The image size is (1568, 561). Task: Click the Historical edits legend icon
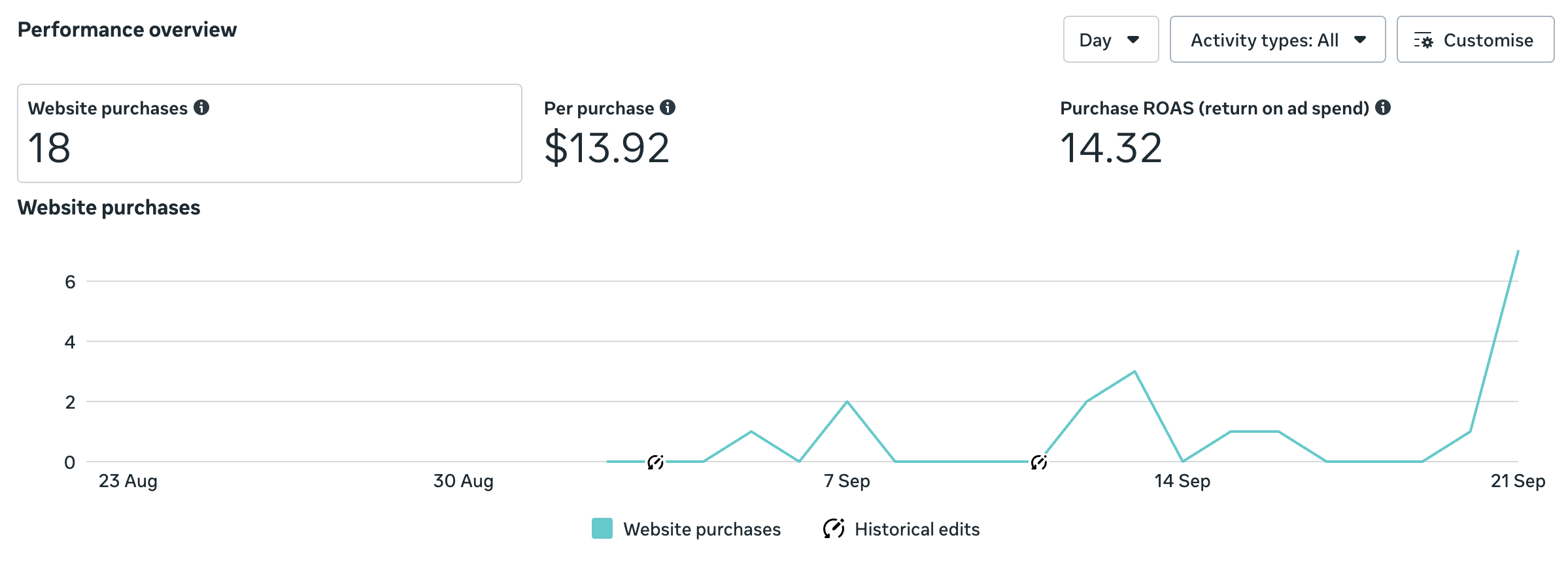pyautogui.click(x=834, y=528)
